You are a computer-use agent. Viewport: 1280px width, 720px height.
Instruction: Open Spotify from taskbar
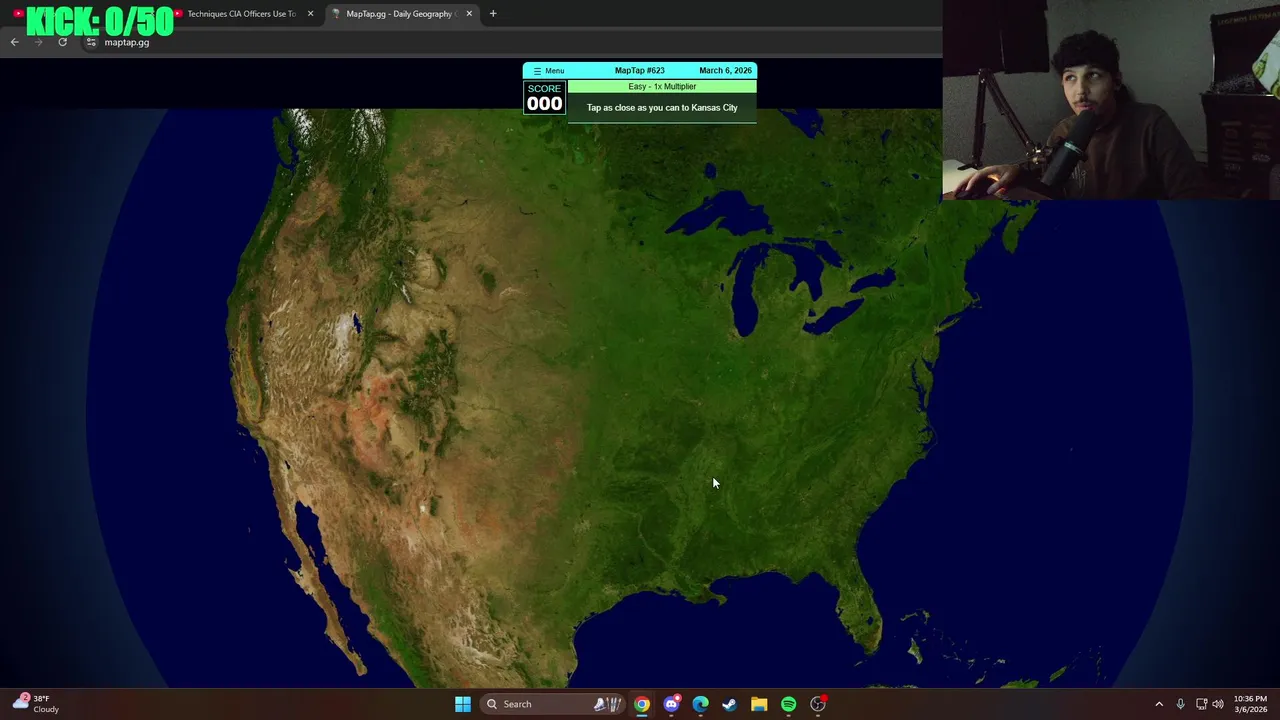[x=788, y=704]
